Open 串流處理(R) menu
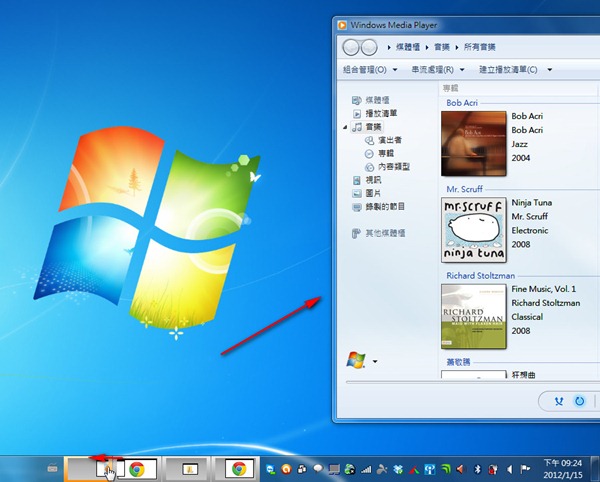Viewport: 600px width, 482px height. click(438, 70)
